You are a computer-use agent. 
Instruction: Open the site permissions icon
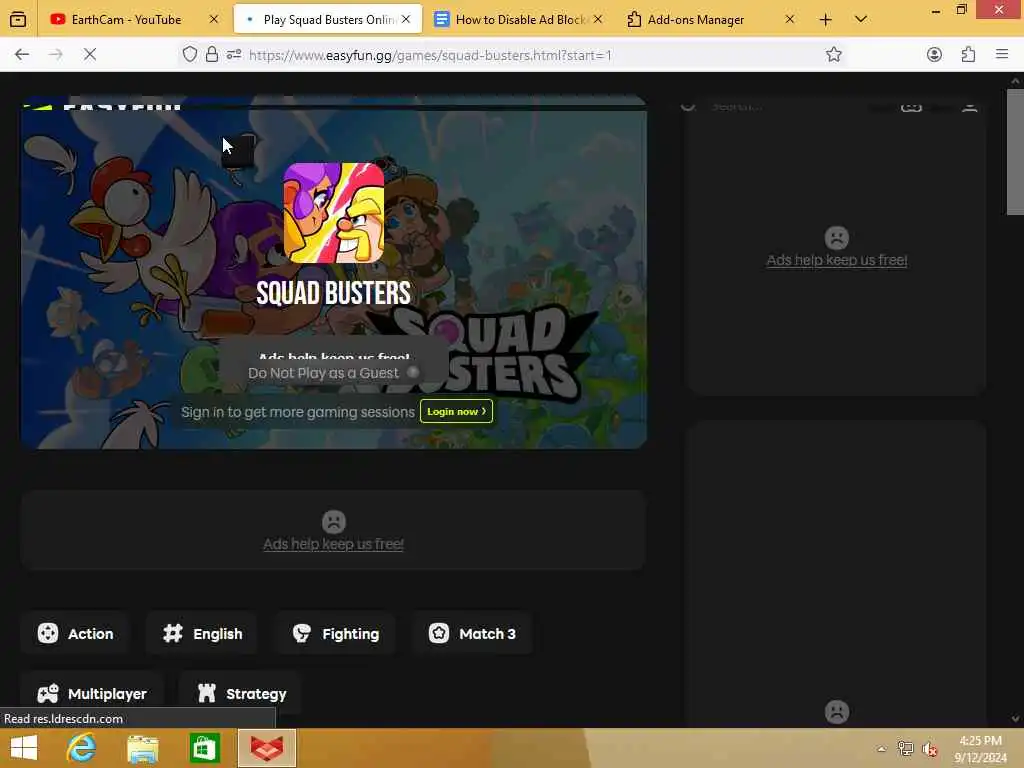point(234,55)
